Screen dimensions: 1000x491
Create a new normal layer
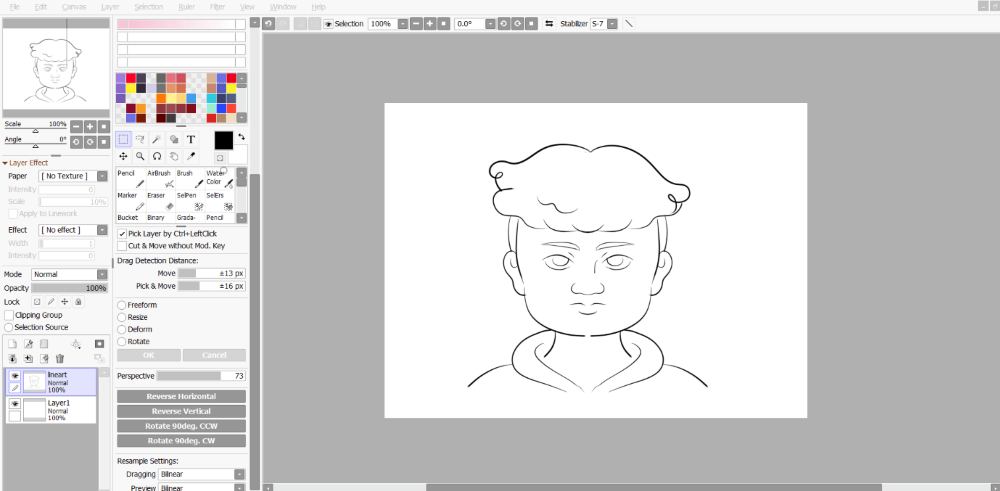pos(11,344)
